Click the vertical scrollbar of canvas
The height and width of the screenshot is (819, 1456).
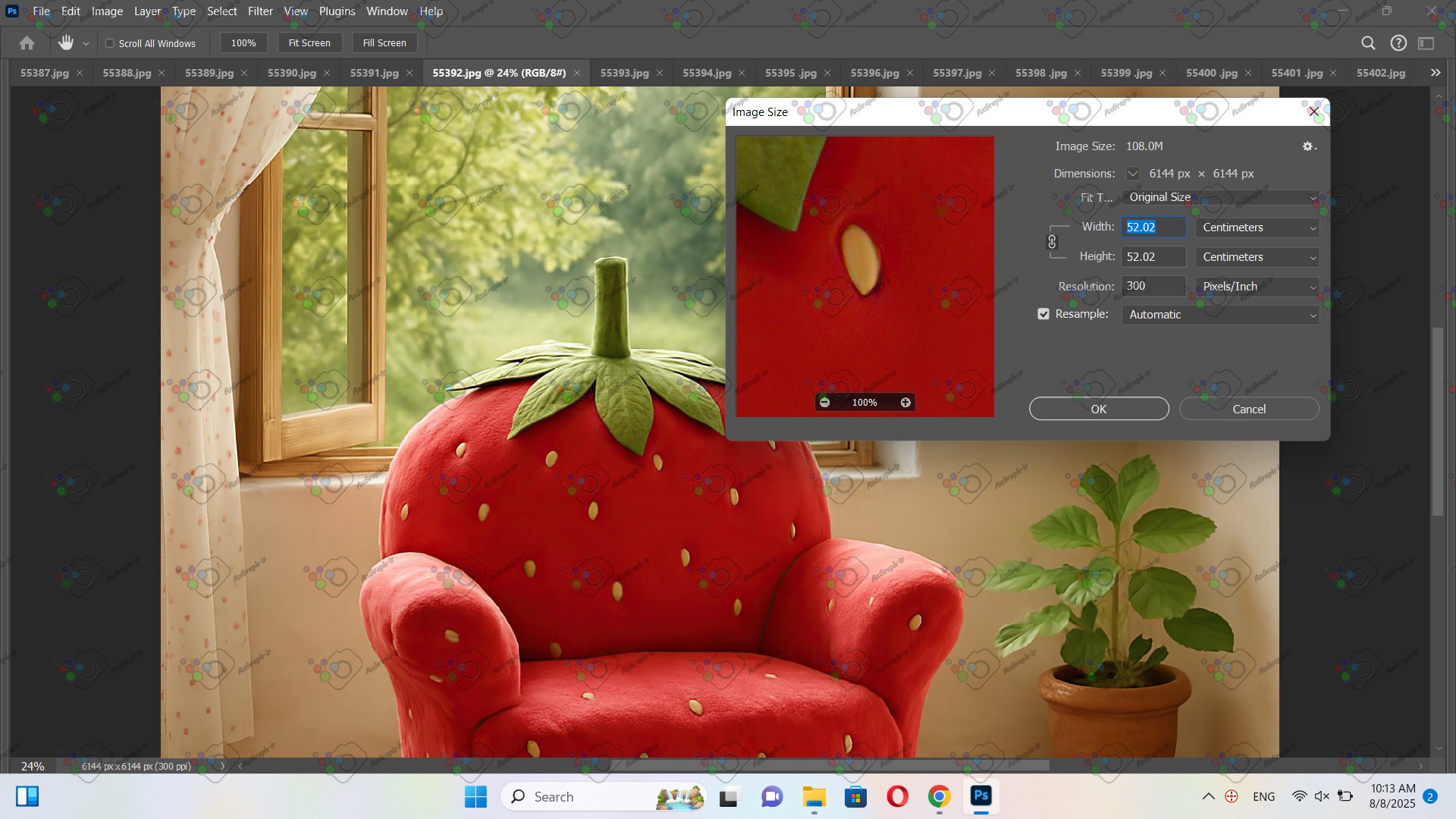[1438, 422]
